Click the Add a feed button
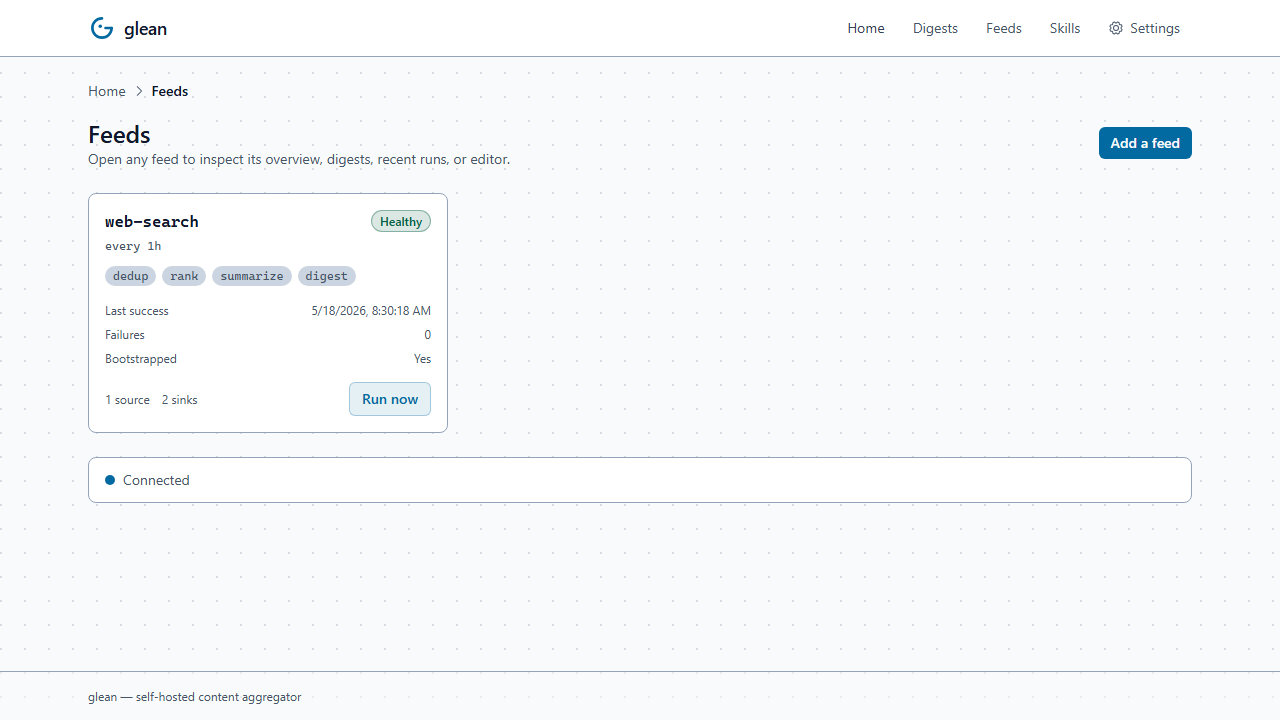The width and height of the screenshot is (1280, 720). [1145, 143]
